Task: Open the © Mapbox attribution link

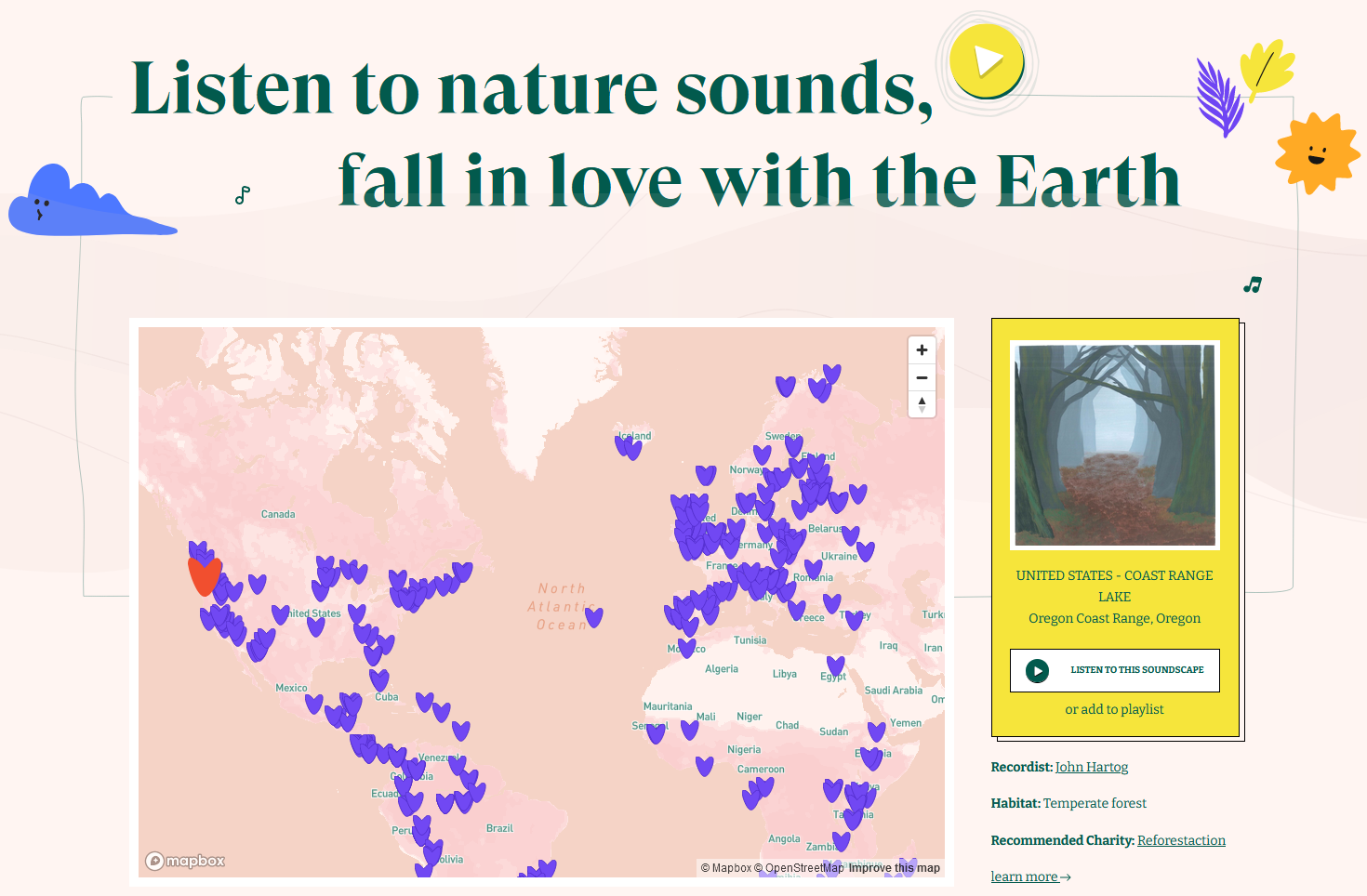Action: click(726, 868)
